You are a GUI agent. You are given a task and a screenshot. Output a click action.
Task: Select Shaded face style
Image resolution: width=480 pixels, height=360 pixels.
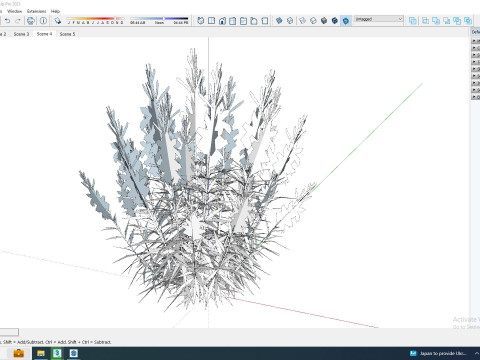tap(324, 21)
